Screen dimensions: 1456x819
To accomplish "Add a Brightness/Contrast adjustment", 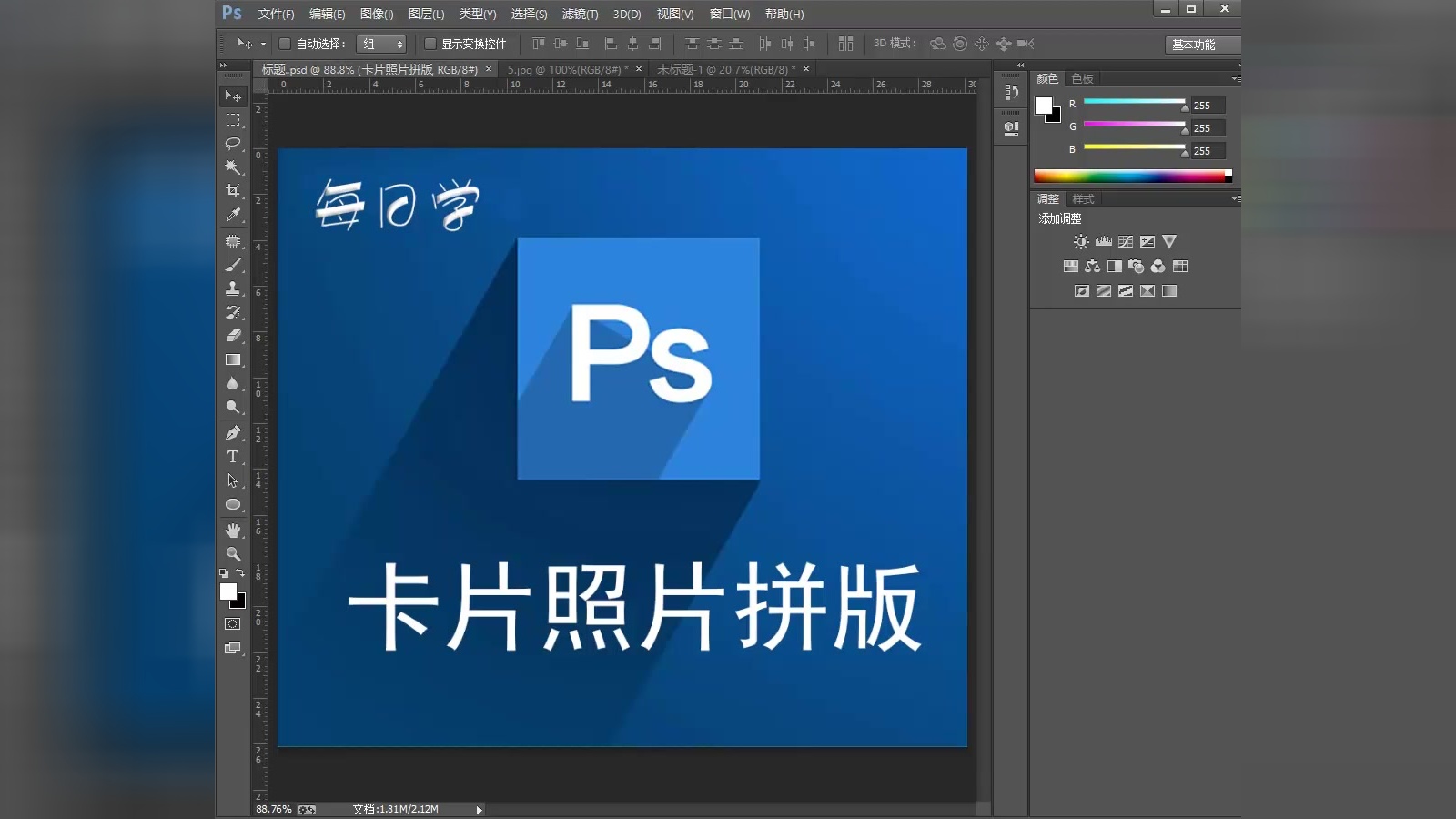I will 1081,242.
